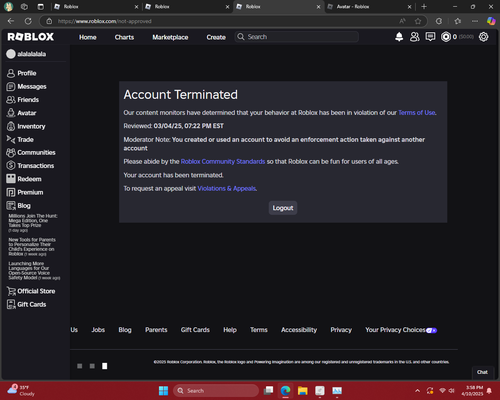
Task: Open the tab actions menu icon
Action: pyautogui.click(x=41, y=6)
